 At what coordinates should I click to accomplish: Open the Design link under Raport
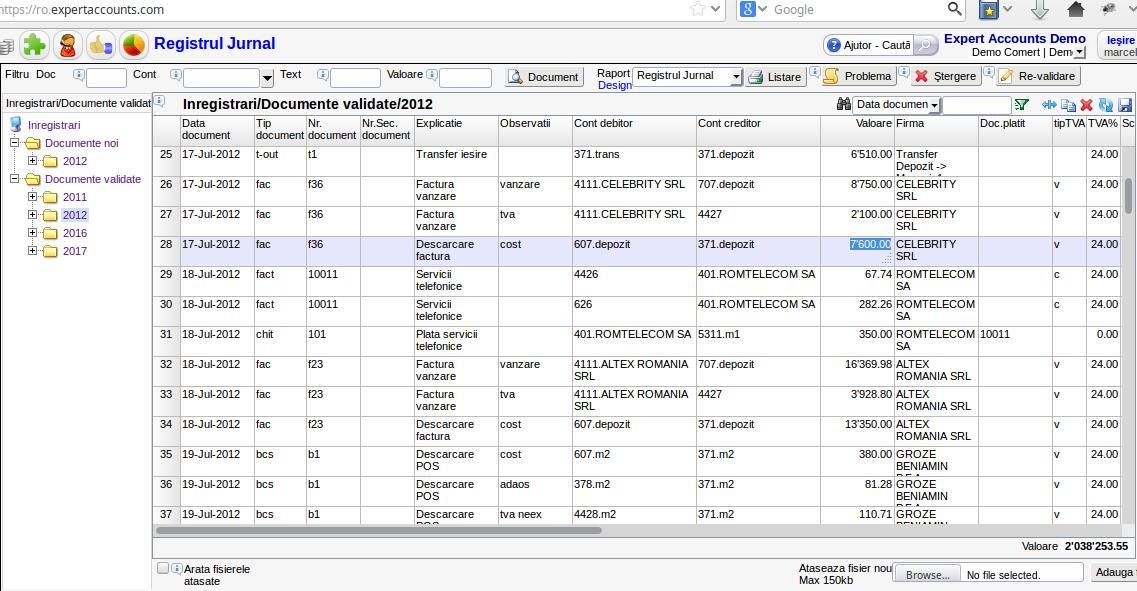coord(614,86)
